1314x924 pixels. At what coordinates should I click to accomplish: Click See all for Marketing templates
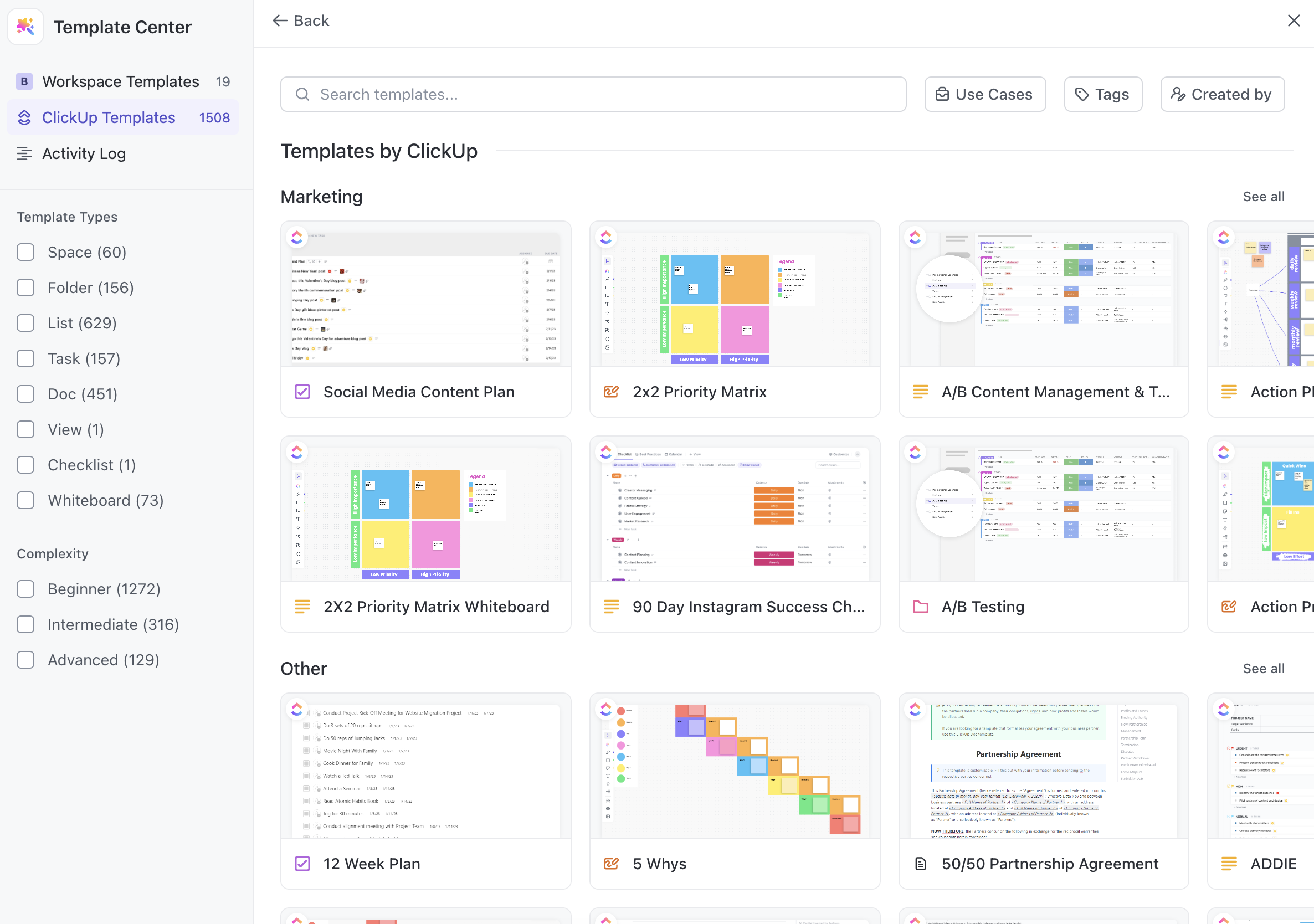(1264, 196)
